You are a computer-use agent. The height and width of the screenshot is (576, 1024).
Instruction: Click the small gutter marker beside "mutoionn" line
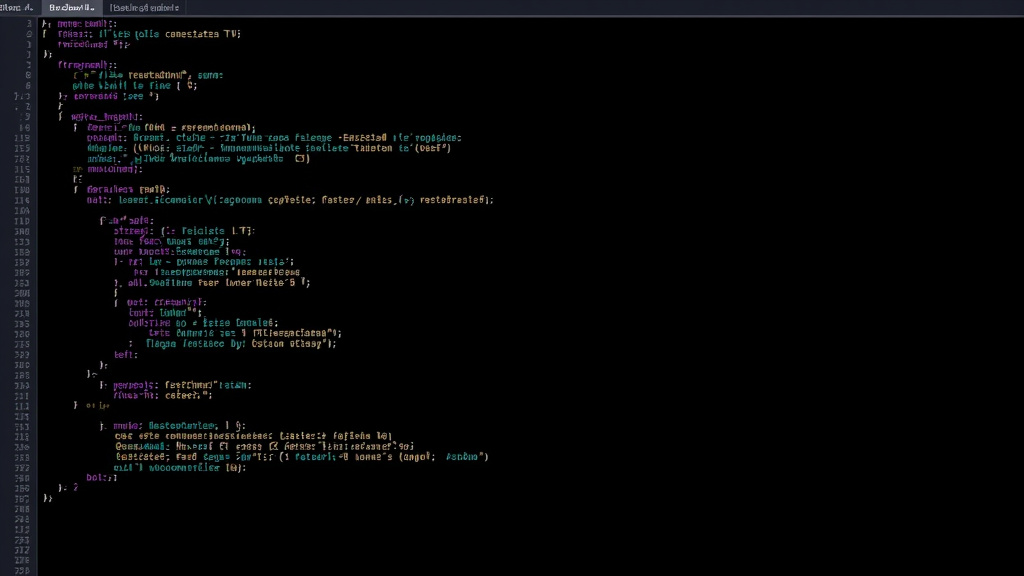(x=77, y=169)
